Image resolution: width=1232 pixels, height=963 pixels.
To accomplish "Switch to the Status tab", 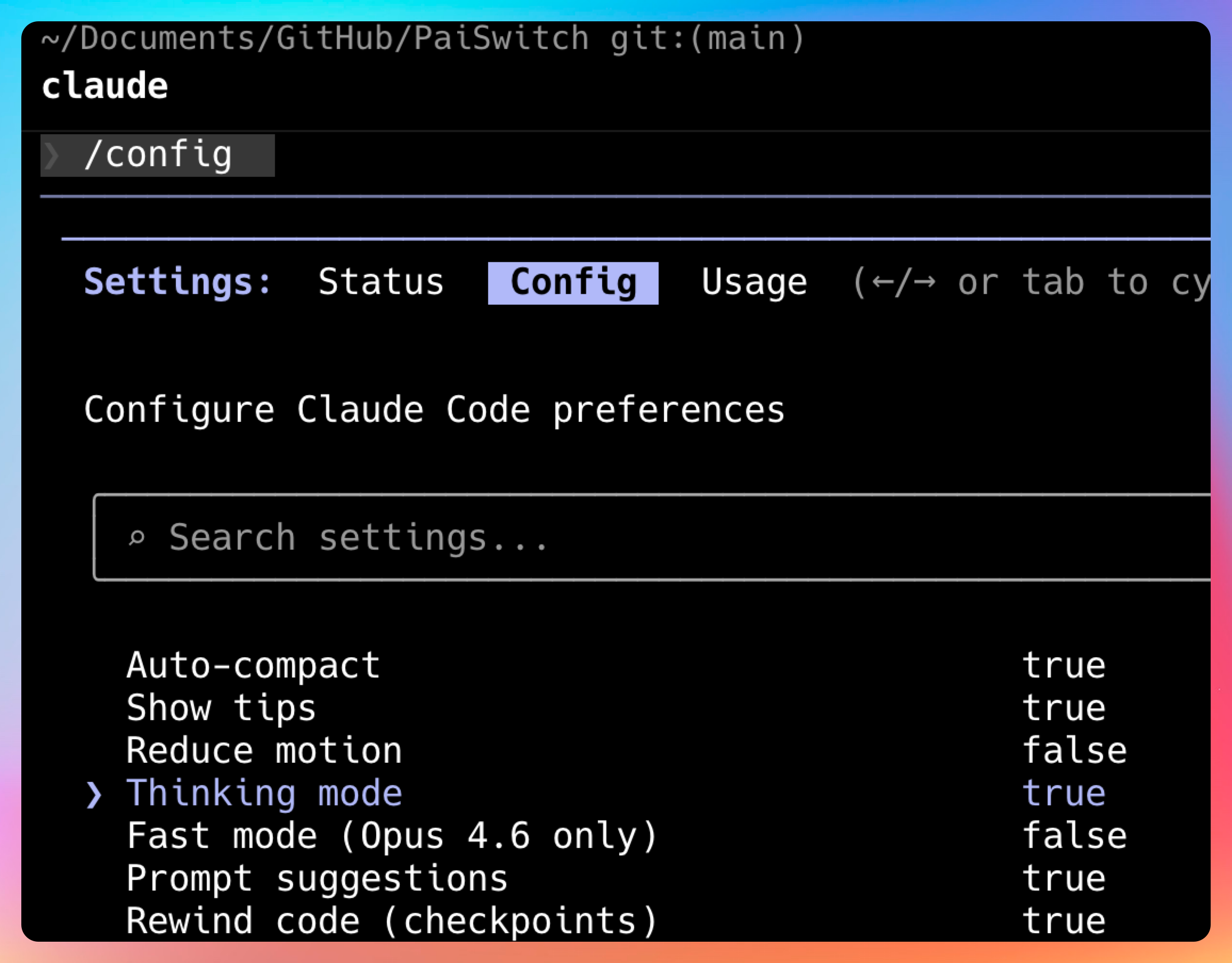I will click(381, 282).
